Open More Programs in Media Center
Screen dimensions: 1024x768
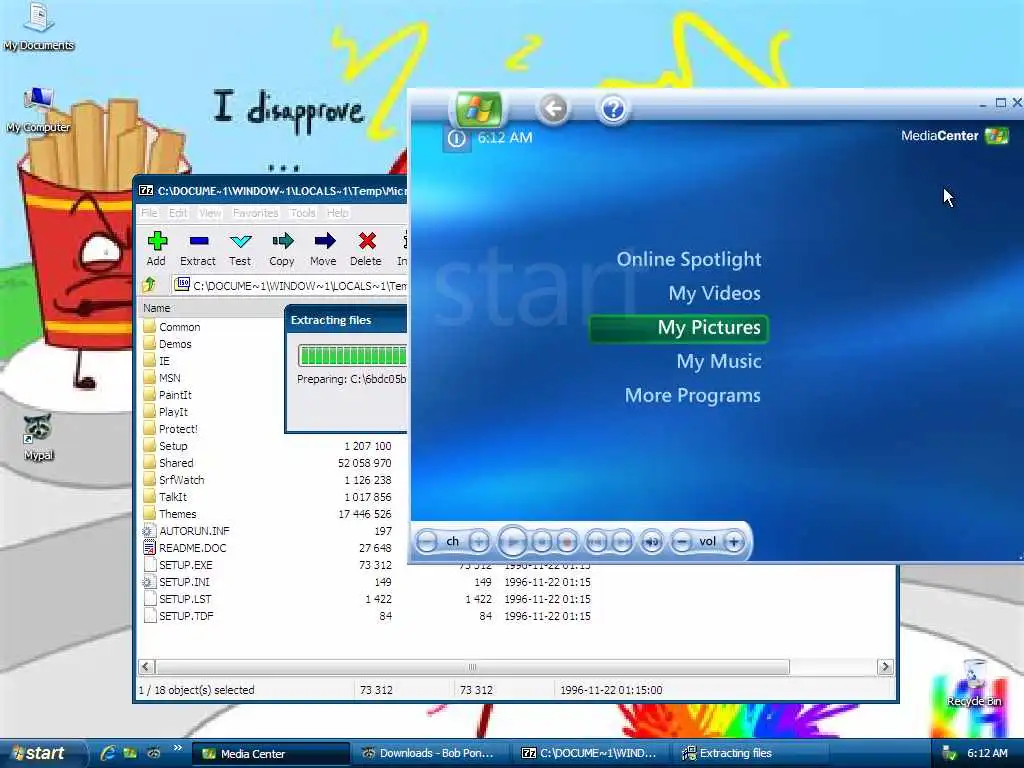pos(692,395)
